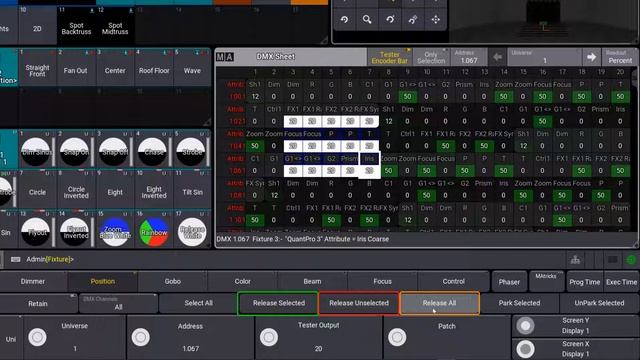Switch to the Position feature group tab

[x=102, y=281]
